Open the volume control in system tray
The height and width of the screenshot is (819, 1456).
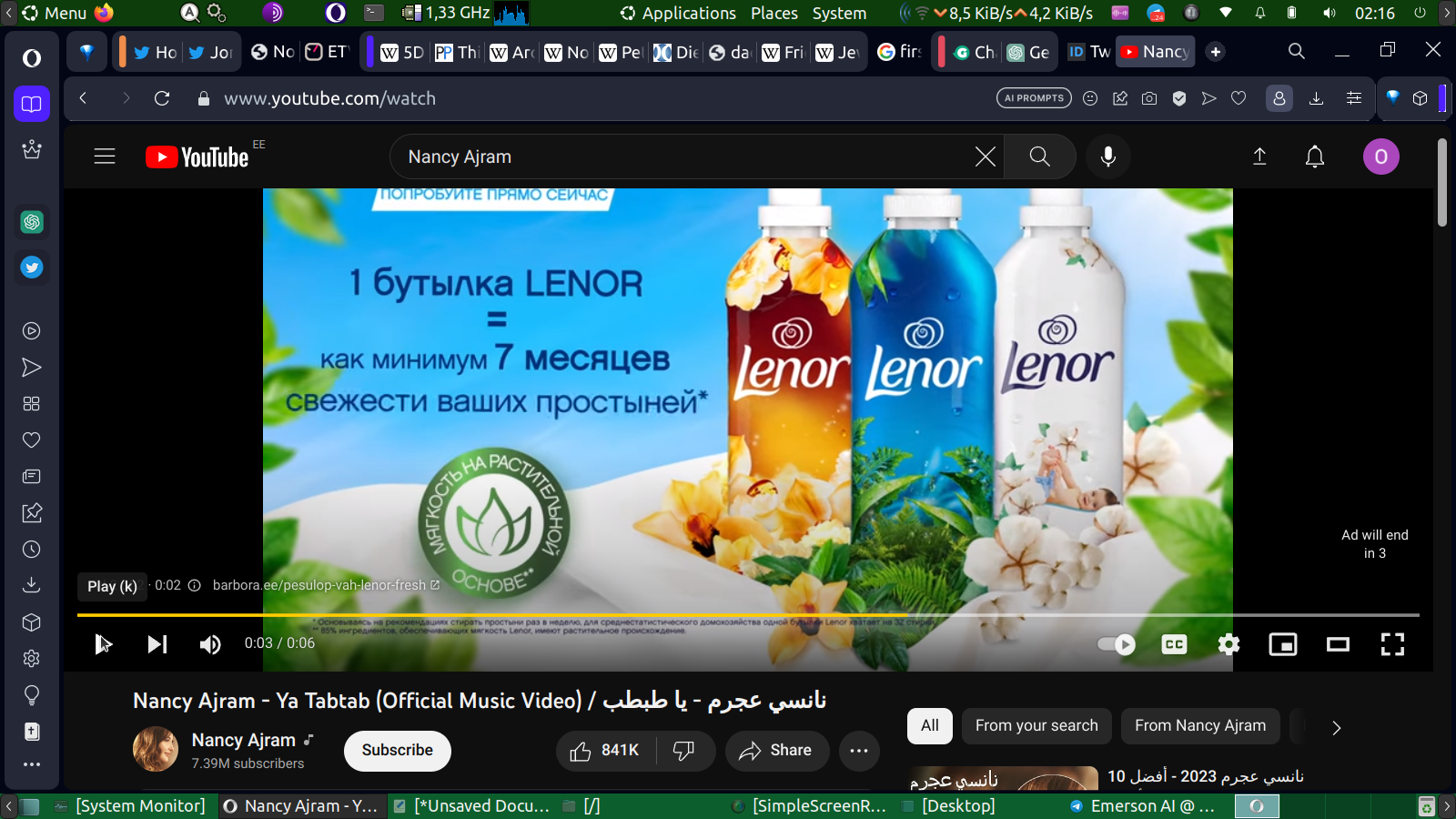point(1330,13)
